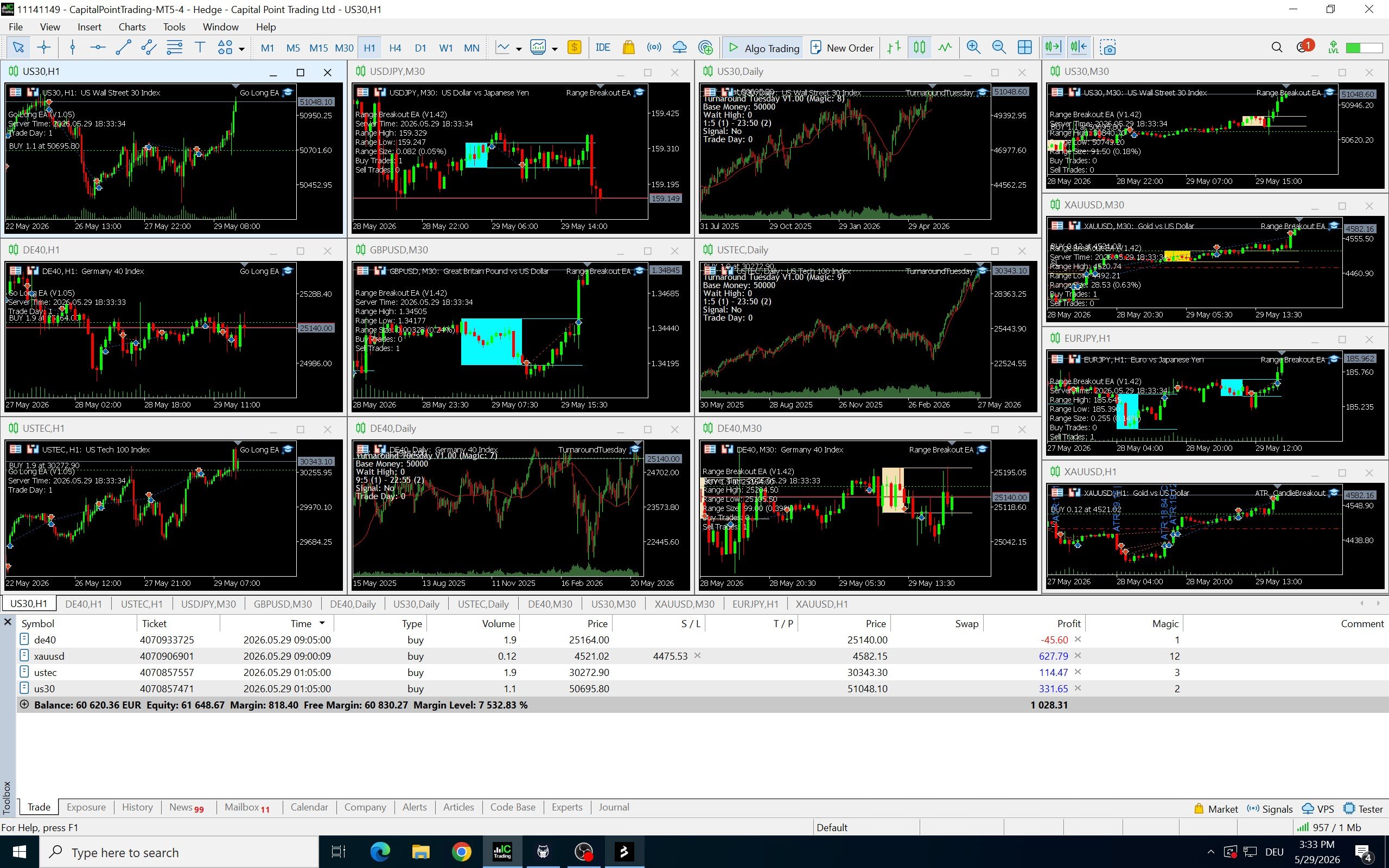Click the New Order button
Viewport: 1389px width, 868px height.
coord(842,48)
